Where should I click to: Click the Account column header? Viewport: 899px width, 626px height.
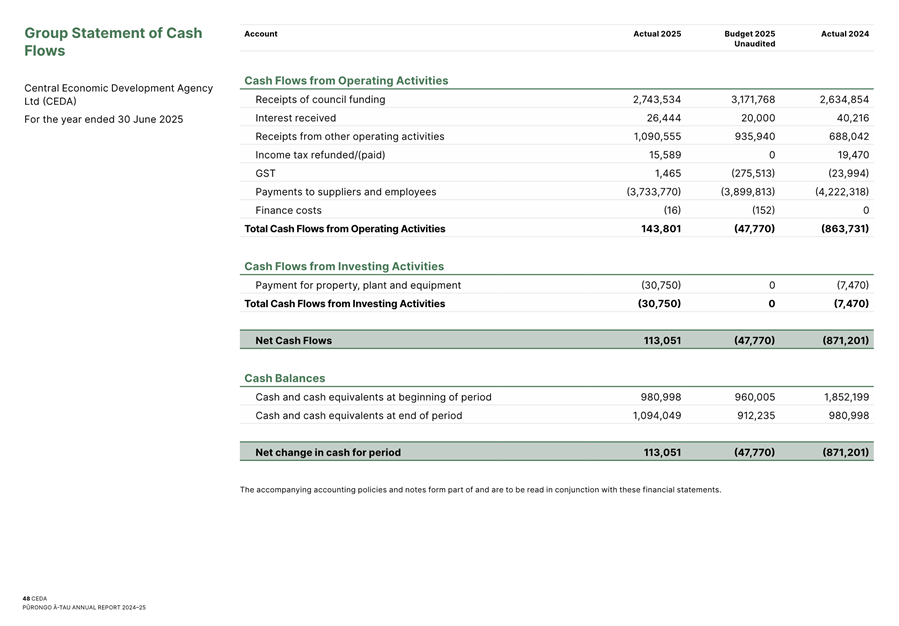[x=261, y=34]
